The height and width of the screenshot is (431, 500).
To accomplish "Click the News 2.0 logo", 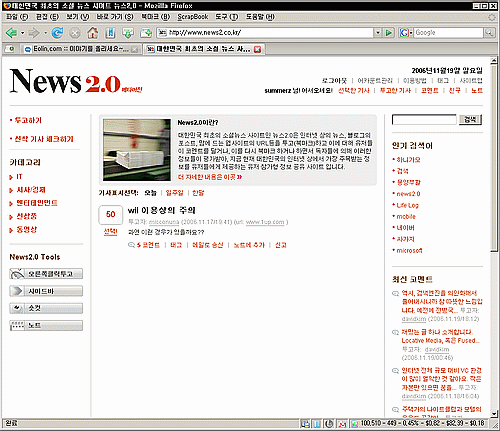I will 76,81.
